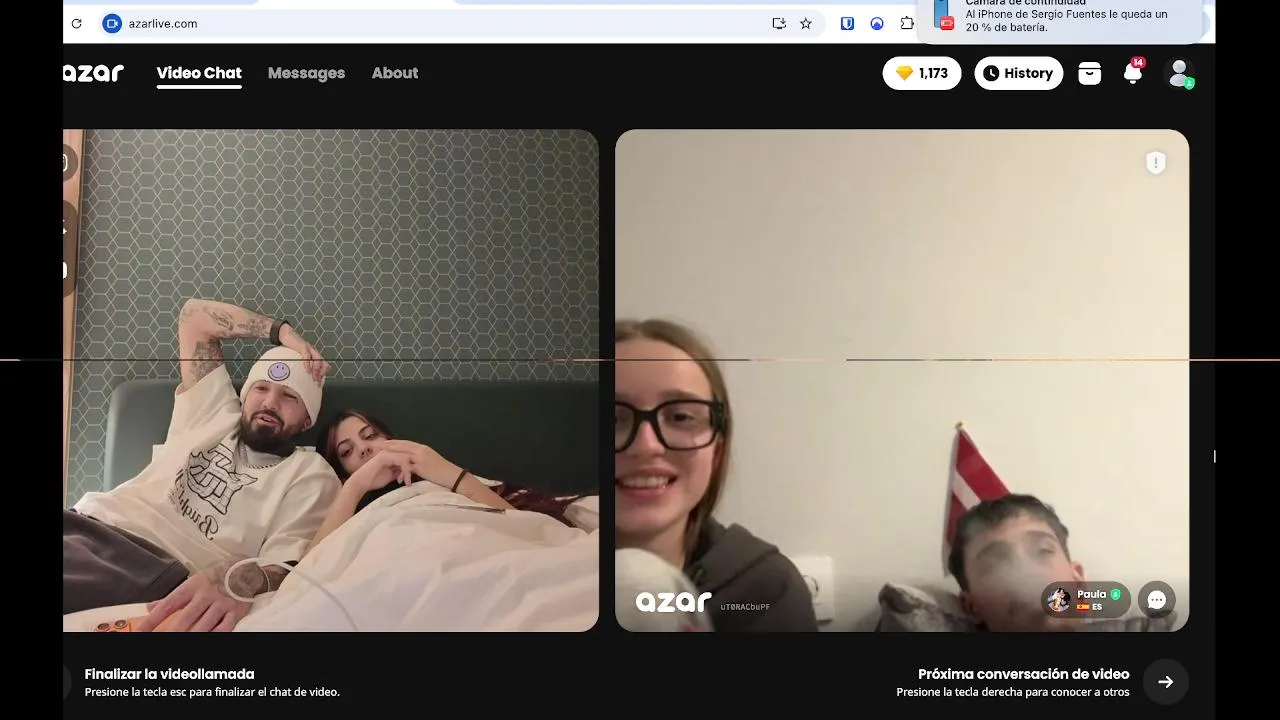1280x720 pixels.
Task: Click the 'Presione la tecla derecha' hint text
Action: point(1013,692)
